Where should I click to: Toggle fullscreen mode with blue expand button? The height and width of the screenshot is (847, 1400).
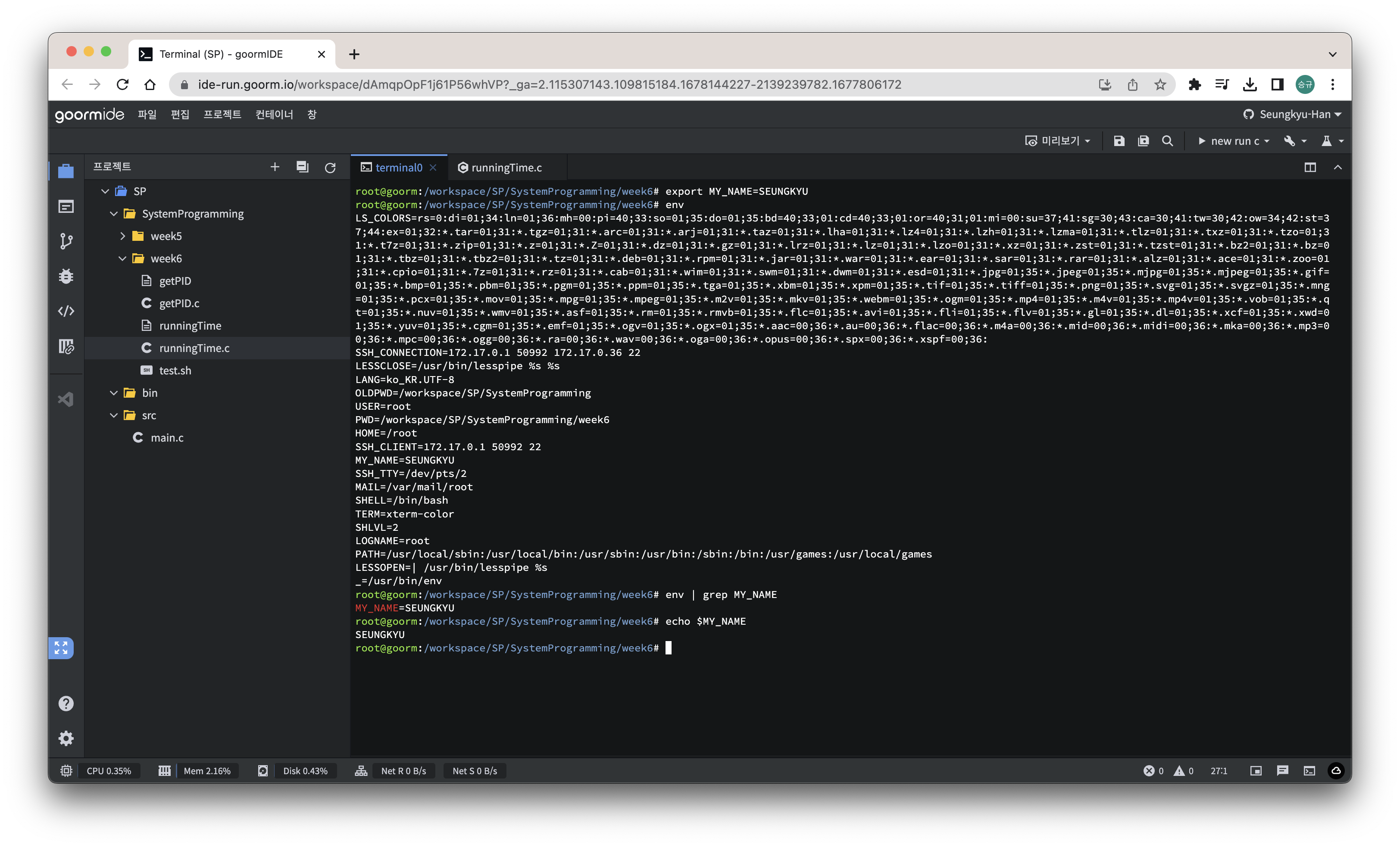tap(61, 648)
